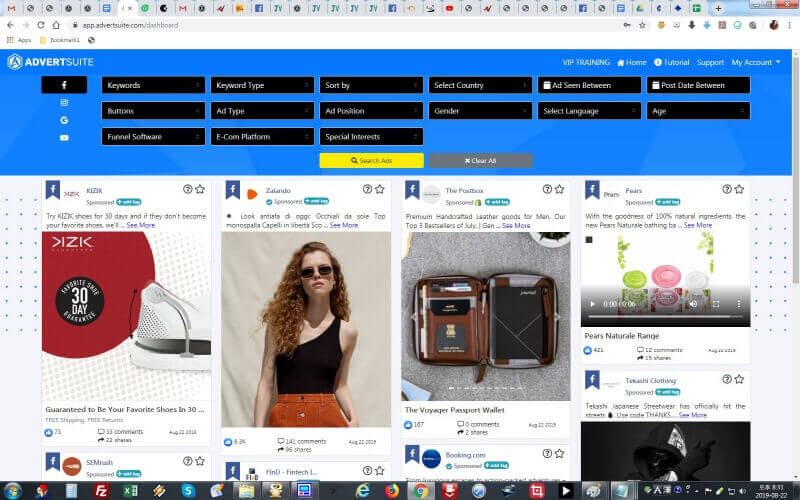Screen dimensions: 800x500
Task: Open the Select Language dropdown
Action: tap(589, 111)
